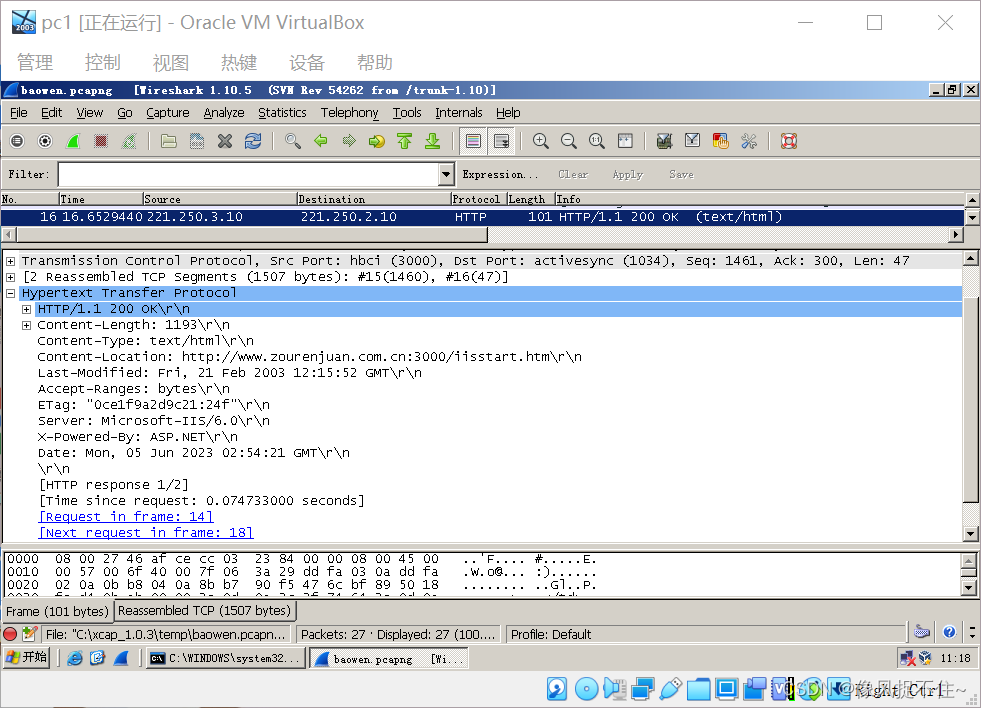This screenshot has width=981, height=708.
Task: Click Save filter button
Action: pyautogui.click(x=681, y=174)
